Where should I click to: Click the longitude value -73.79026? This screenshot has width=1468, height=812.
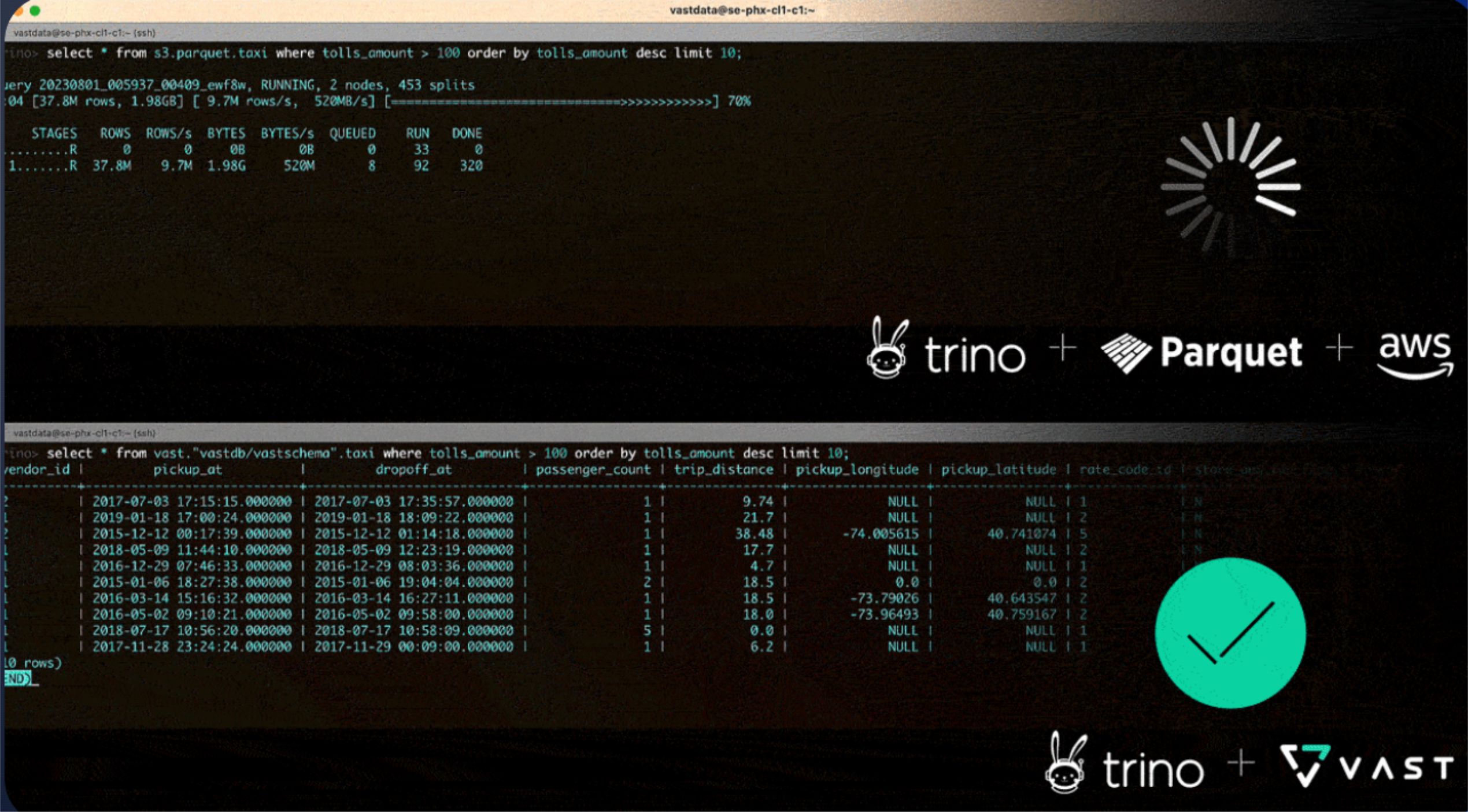pyautogui.click(x=884, y=599)
